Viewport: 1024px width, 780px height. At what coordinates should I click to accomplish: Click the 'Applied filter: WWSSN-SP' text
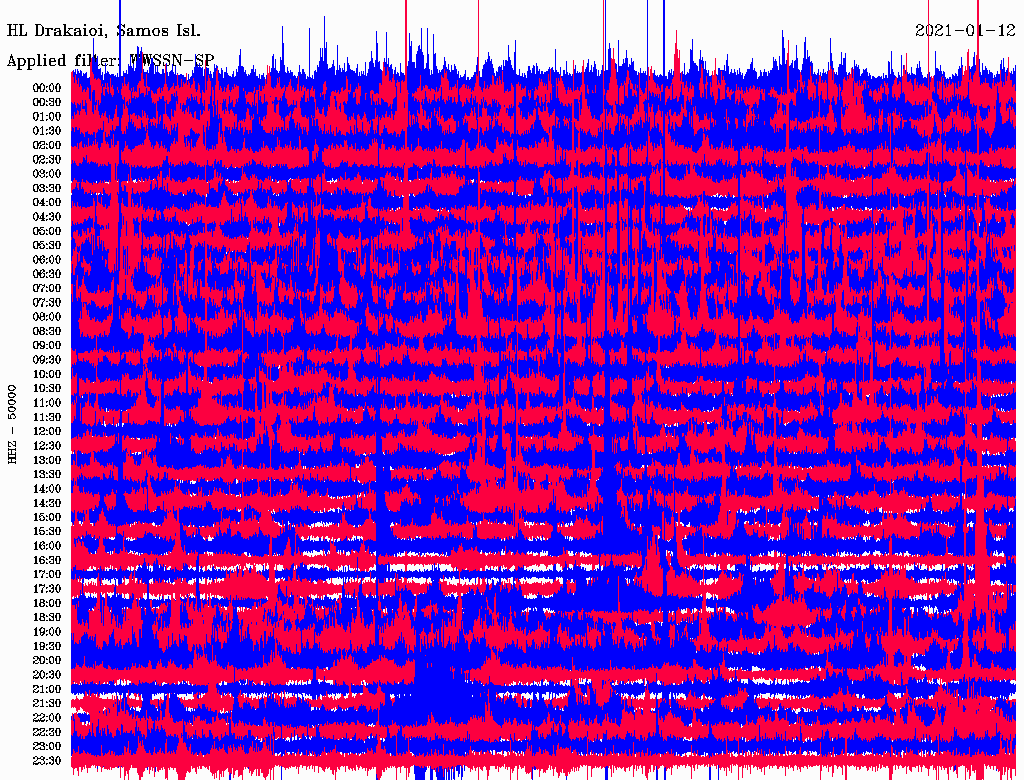point(110,61)
